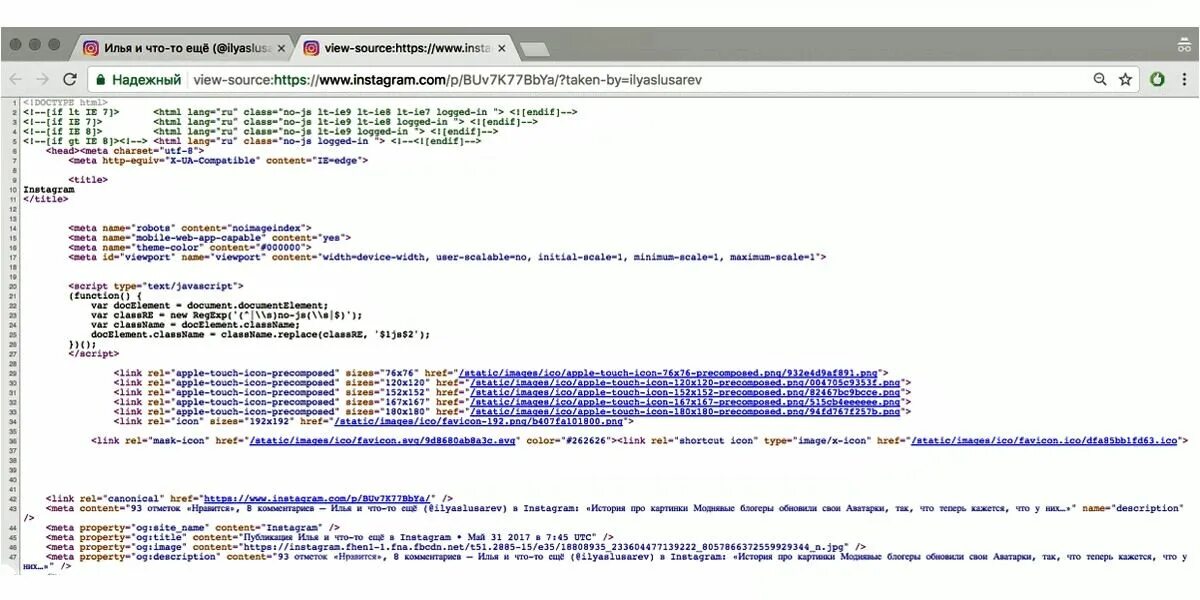
Task: Click the Надежный security label
Action: pos(146,79)
